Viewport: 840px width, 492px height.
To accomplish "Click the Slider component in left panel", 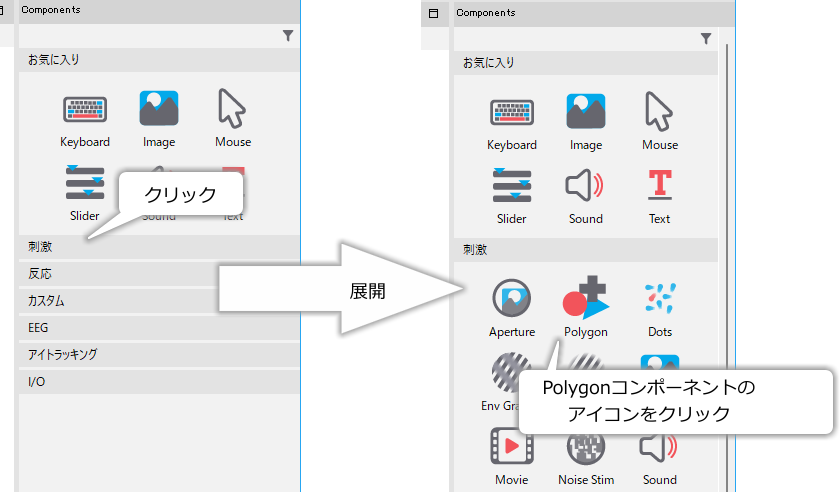I will [85, 193].
